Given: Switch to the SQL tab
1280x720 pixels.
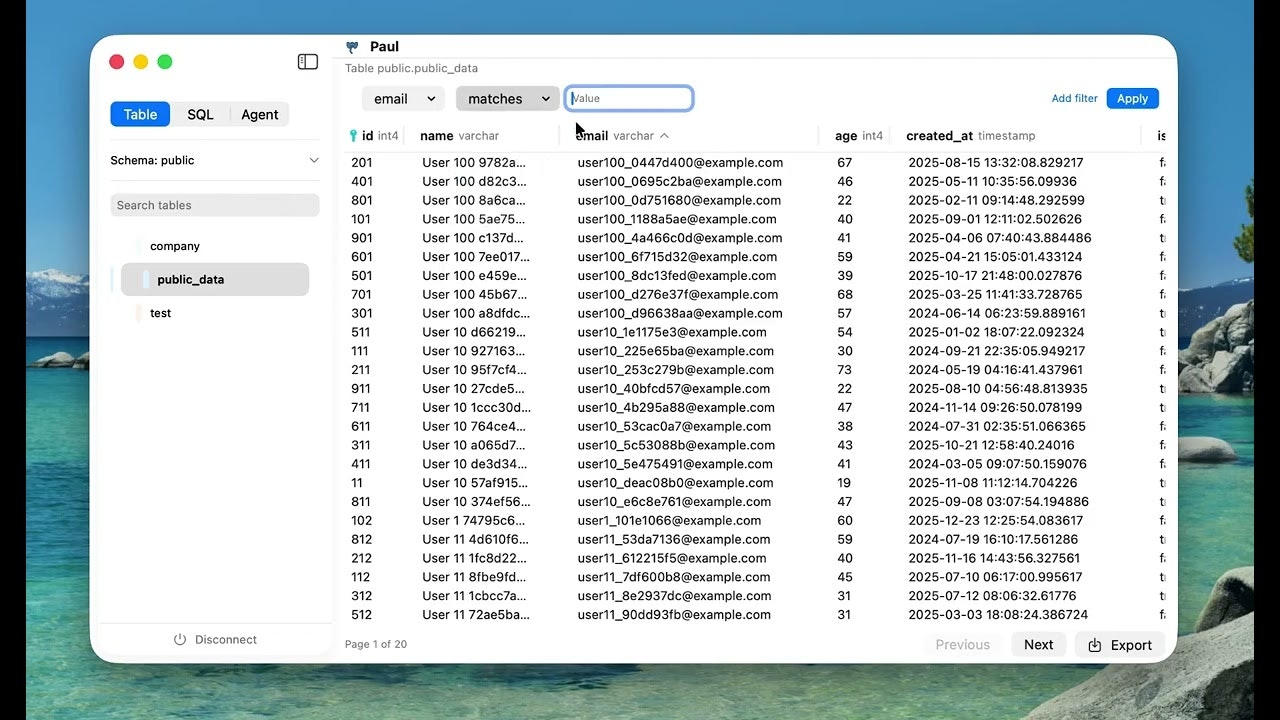Looking at the screenshot, I should tap(200, 115).
